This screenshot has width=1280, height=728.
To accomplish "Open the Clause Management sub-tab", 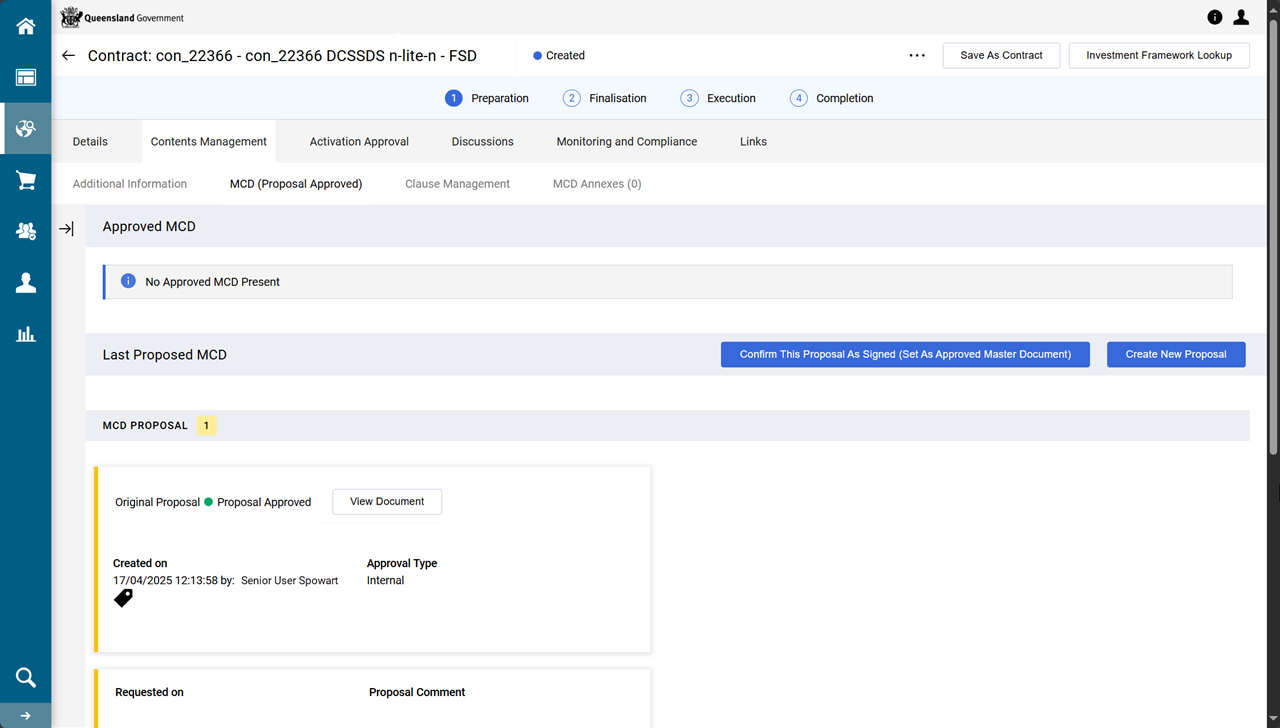I will (457, 184).
